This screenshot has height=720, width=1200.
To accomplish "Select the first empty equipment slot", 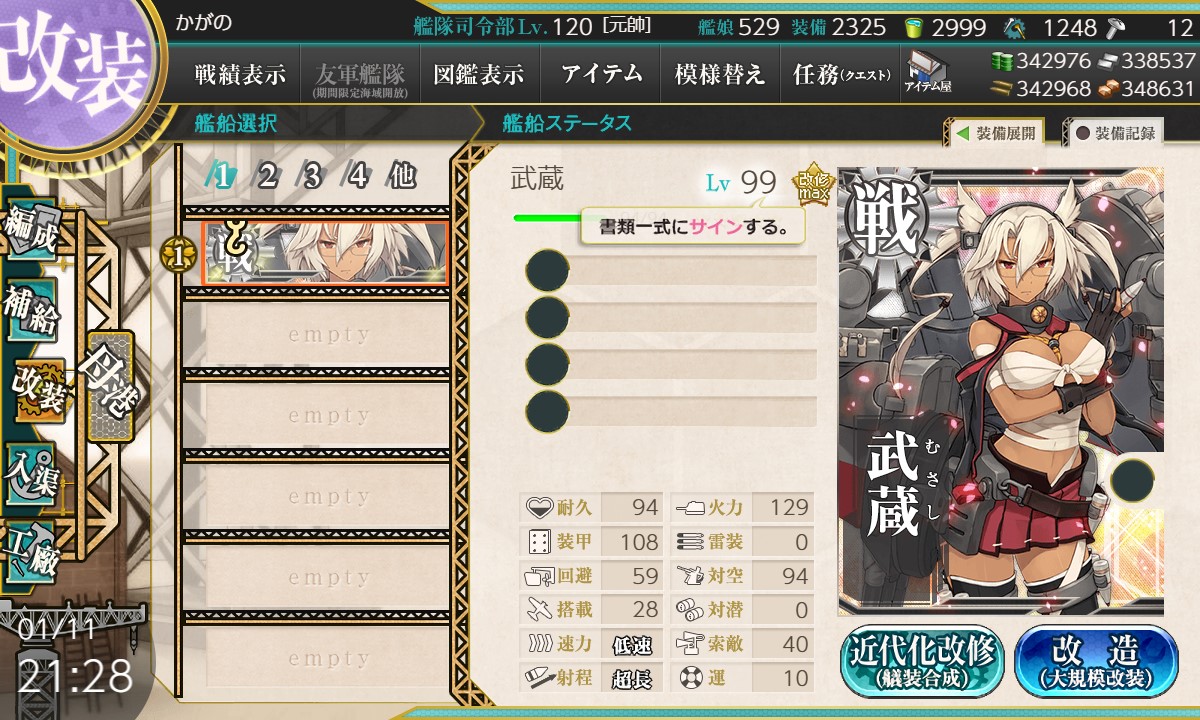I will 671,270.
